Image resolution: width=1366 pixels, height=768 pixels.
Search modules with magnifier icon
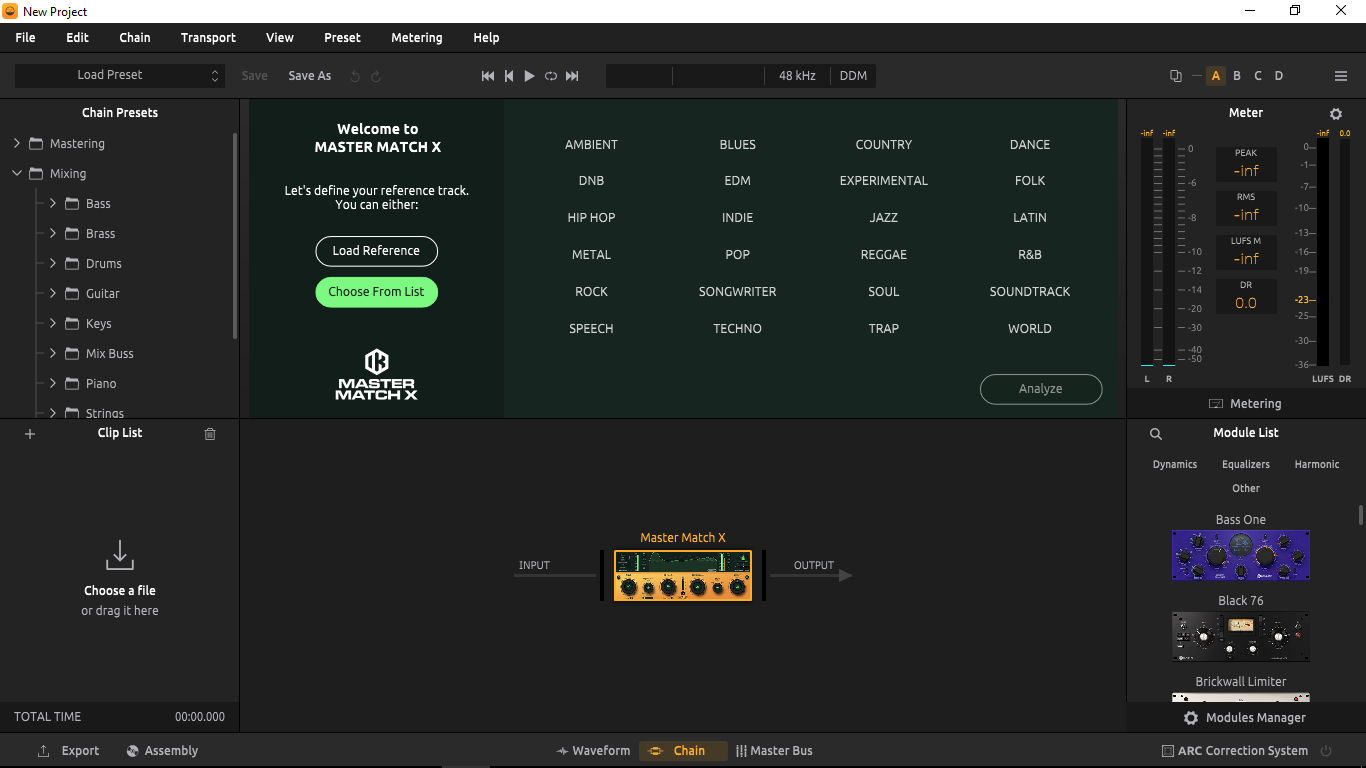tap(1156, 434)
